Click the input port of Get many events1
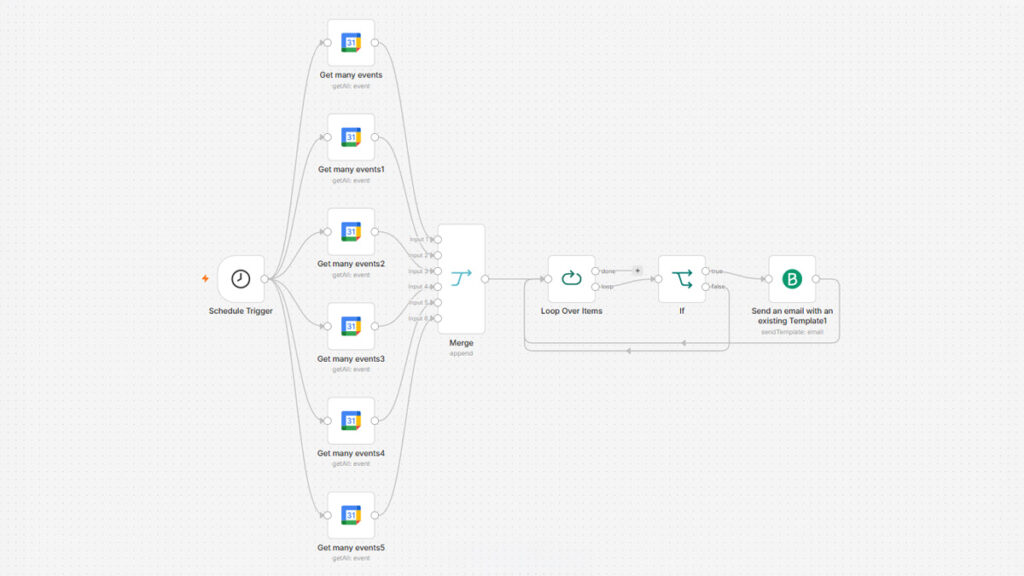Viewport: 1024px width, 576px height. point(327,137)
